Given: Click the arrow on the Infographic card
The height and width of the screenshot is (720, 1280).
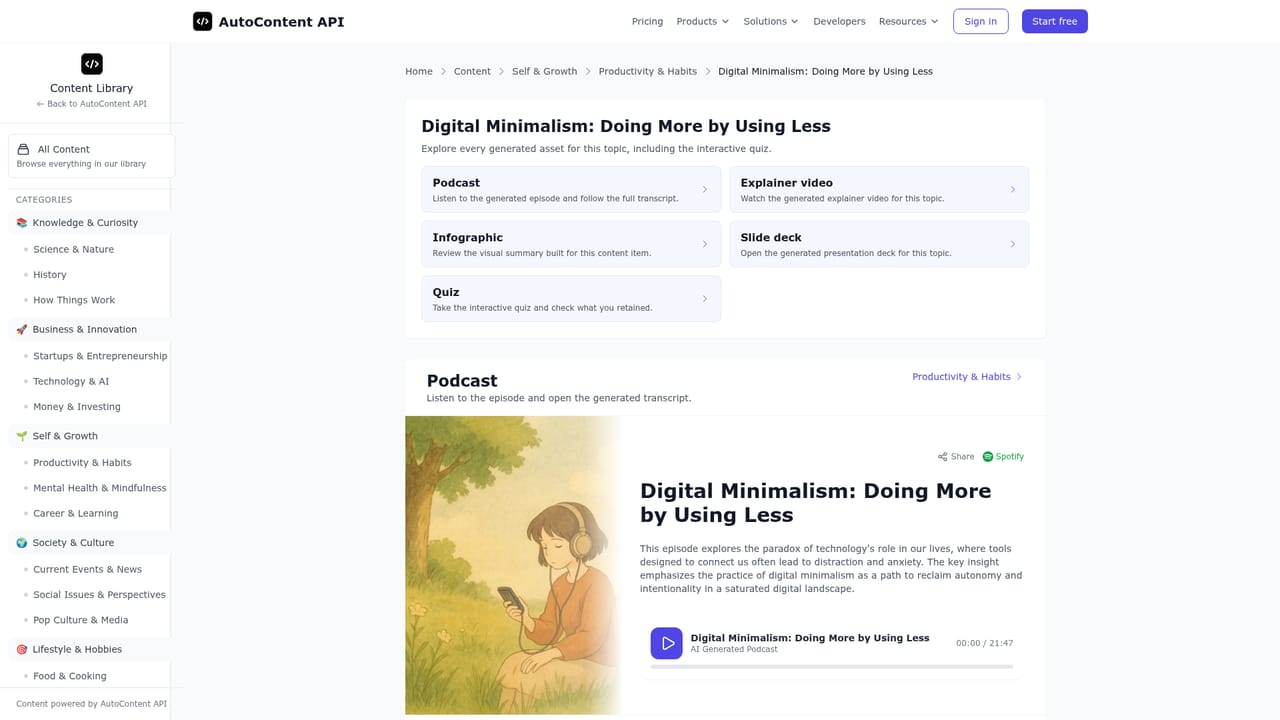Looking at the screenshot, I should pos(705,244).
